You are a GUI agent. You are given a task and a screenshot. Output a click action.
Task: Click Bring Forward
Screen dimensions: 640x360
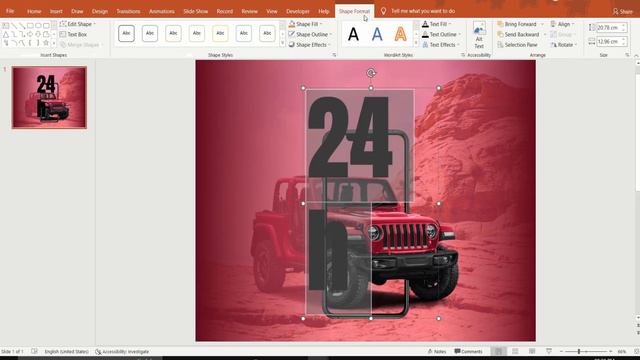click(517, 24)
